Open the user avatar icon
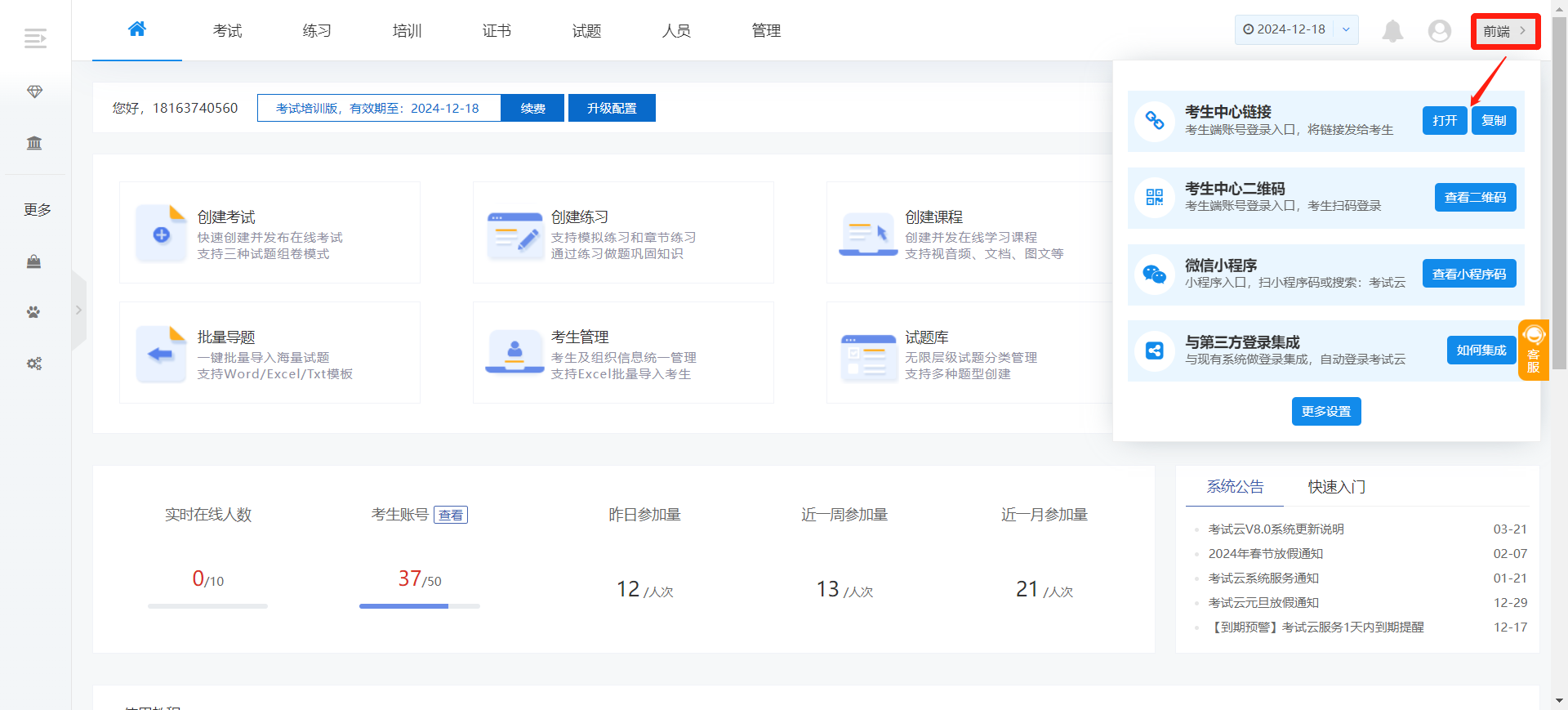This screenshot has width=1568, height=710. 1439,31
